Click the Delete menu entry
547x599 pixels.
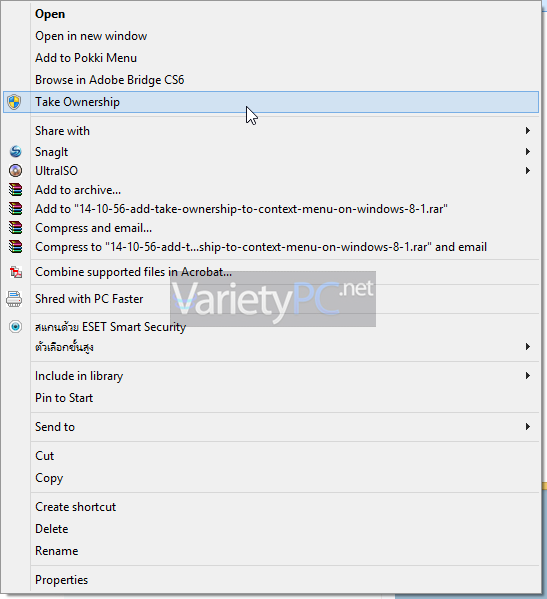pyautogui.click(x=52, y=529)
